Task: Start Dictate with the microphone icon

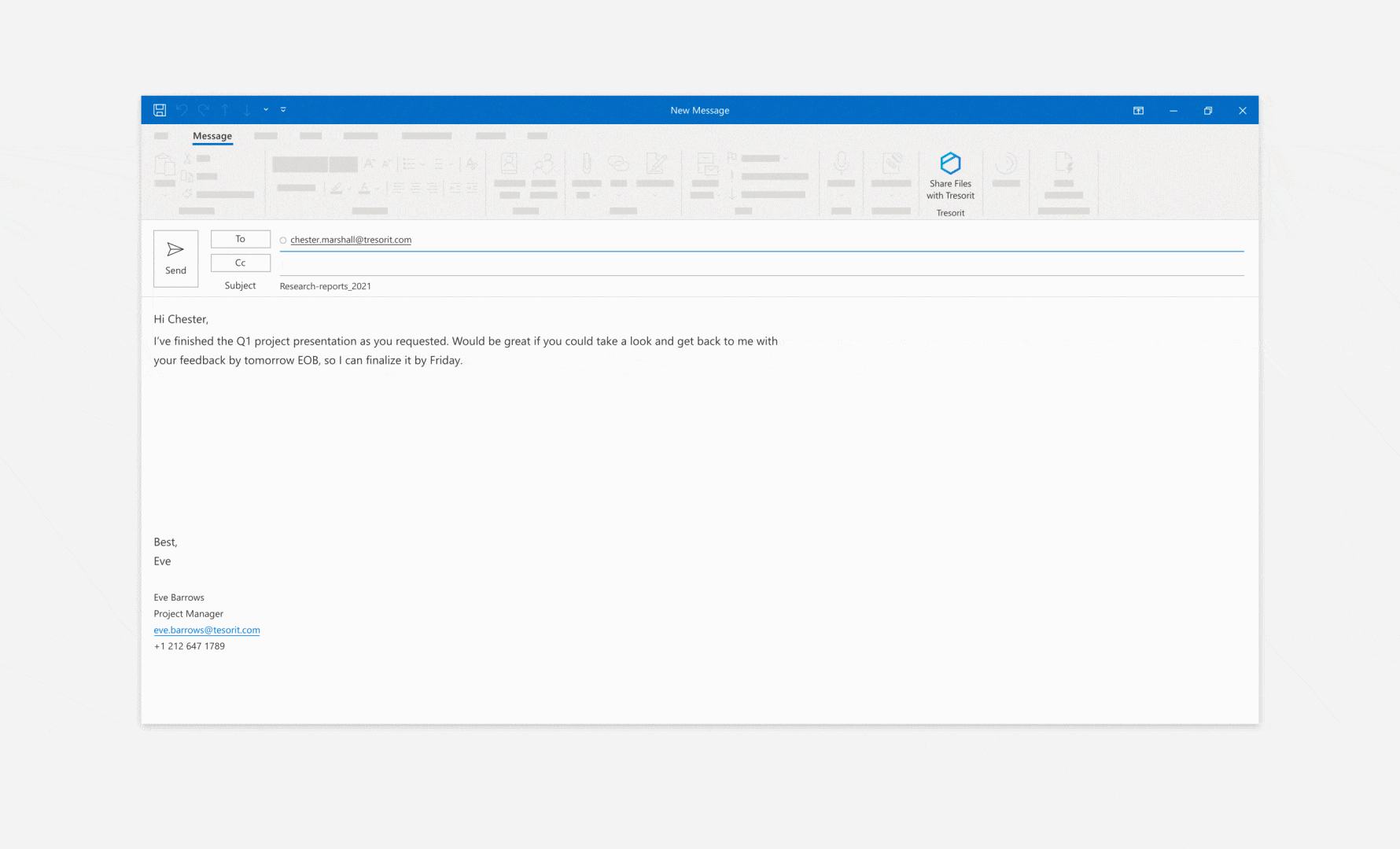Action: pos(842,164)
